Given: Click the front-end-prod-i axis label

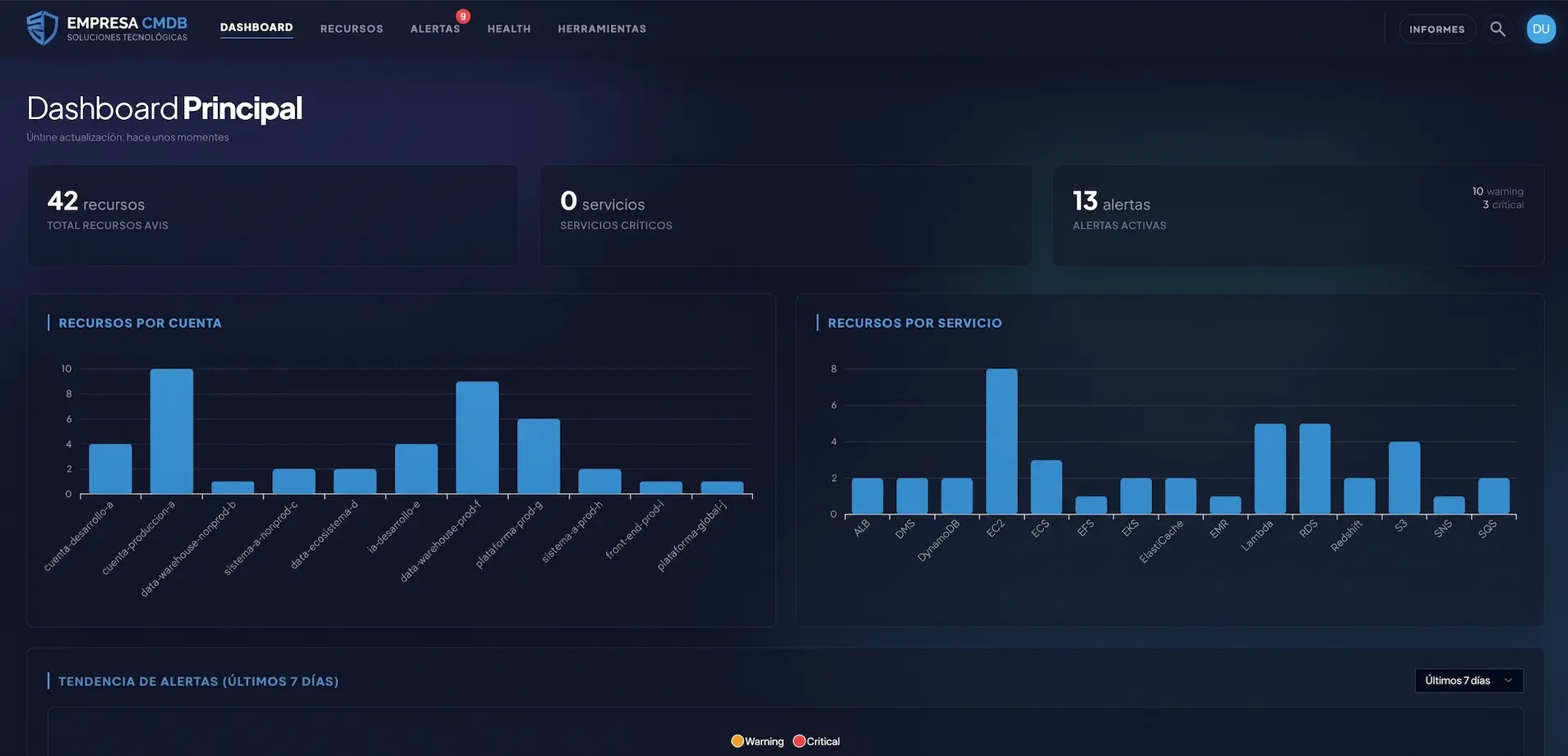Looking at the screenshot, I should coord(634,529).
